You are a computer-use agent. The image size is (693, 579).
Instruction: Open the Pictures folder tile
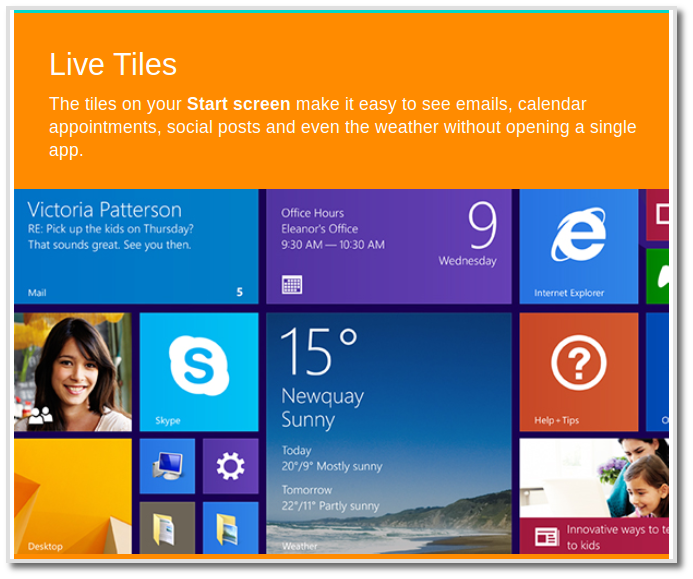coord(230,527)
